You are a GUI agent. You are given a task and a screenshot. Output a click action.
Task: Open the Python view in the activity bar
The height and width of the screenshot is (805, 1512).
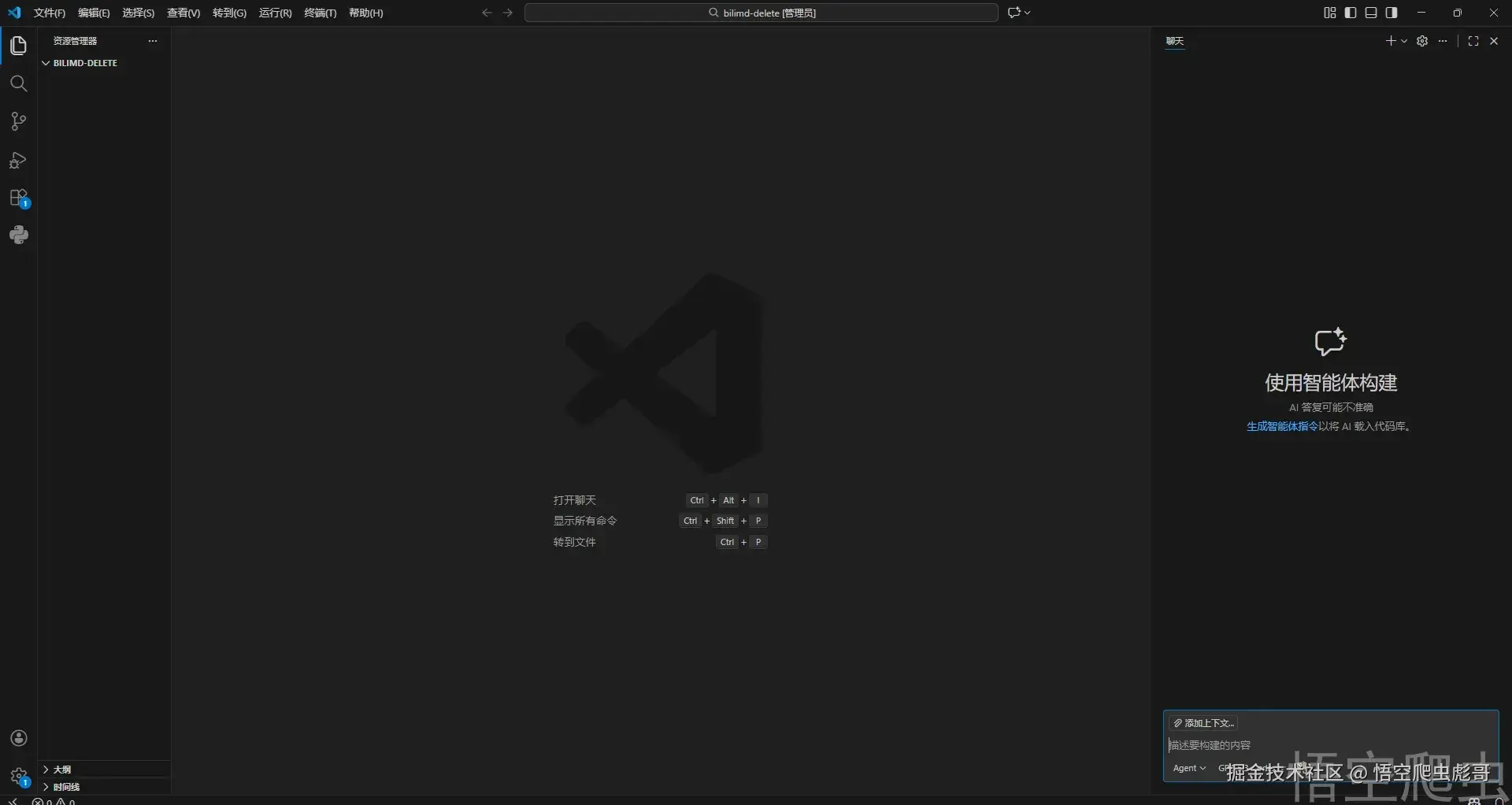[x=18, y=235]
